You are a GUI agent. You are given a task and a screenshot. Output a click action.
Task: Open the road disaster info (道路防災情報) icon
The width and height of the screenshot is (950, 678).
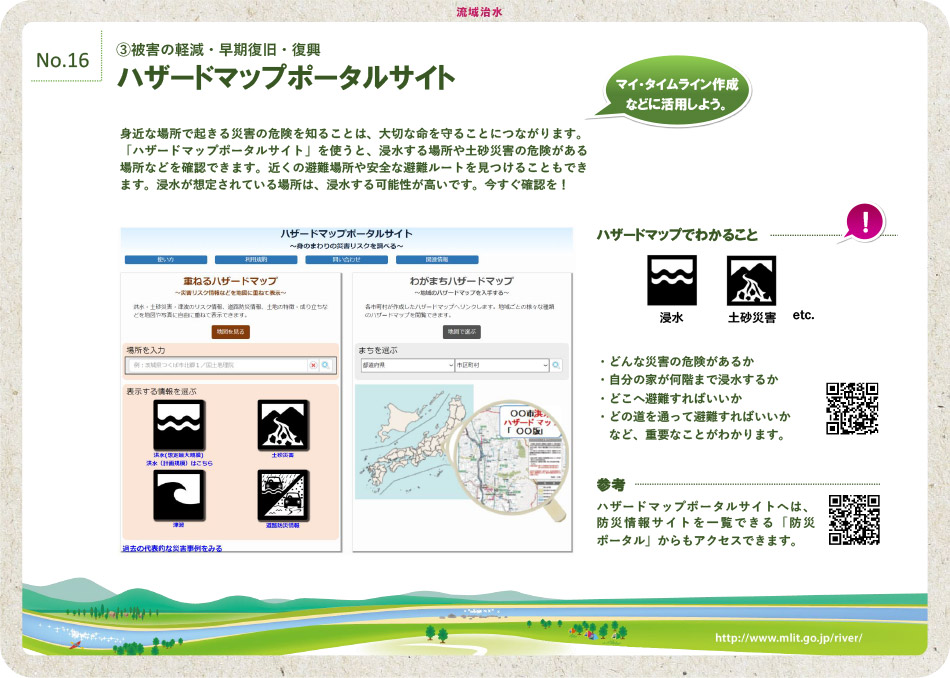[x=284, y=495]
